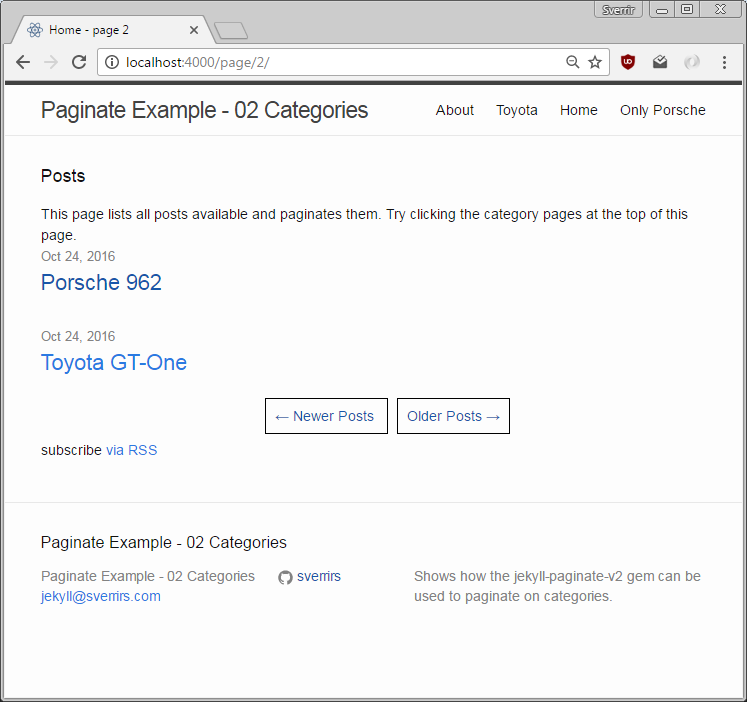
Task: Reload the current page
Action: [79, 62]
